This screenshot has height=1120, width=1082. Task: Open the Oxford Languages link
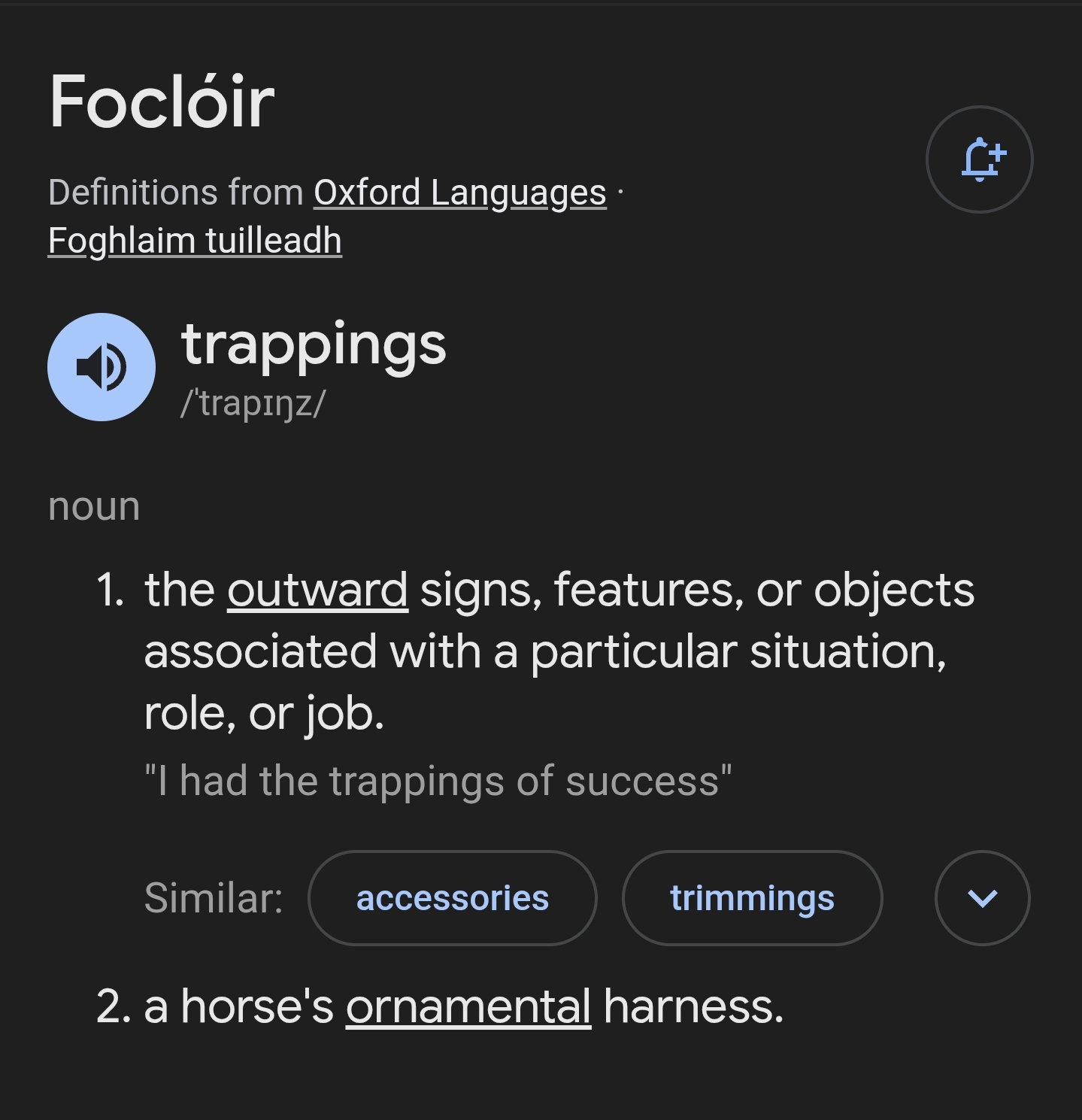(459, 193)
